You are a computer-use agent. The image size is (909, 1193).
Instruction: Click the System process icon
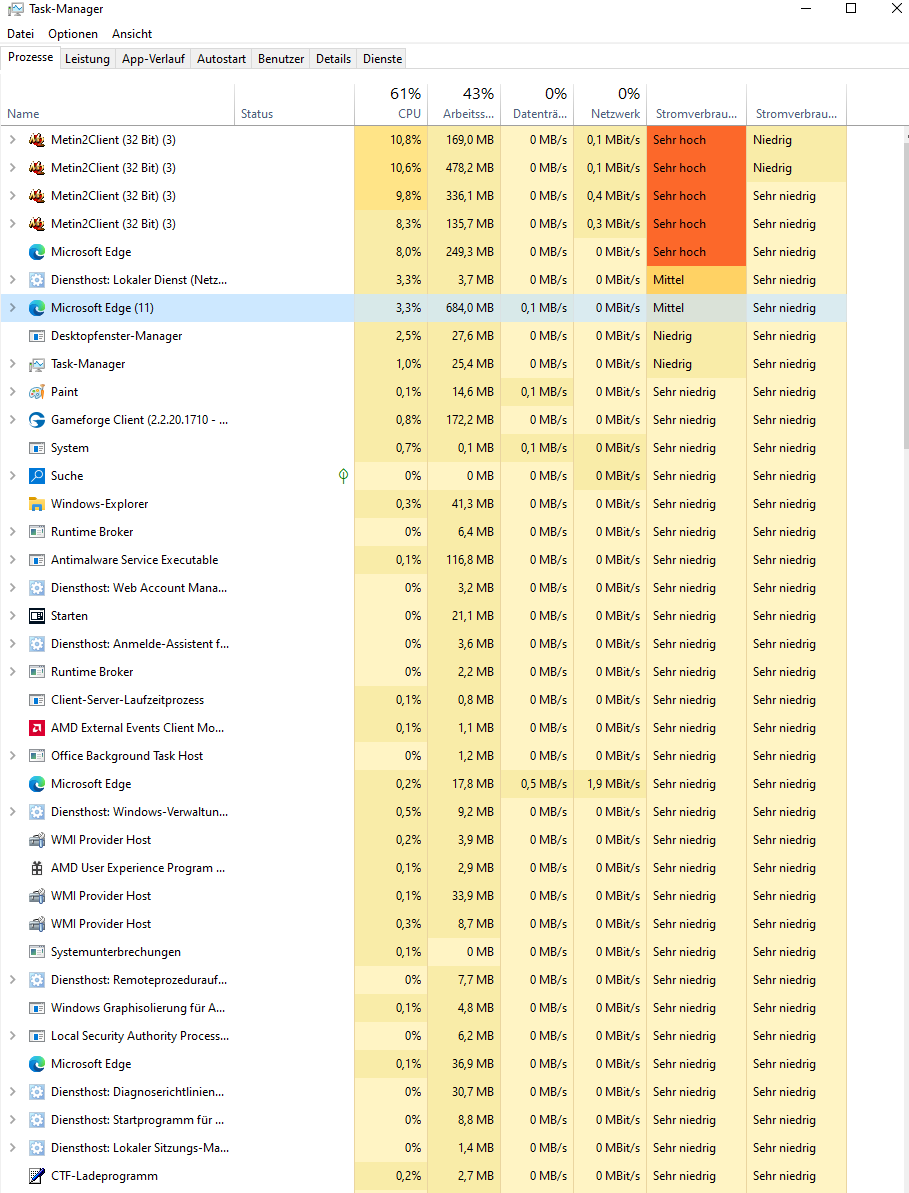(x=37, y=448)
